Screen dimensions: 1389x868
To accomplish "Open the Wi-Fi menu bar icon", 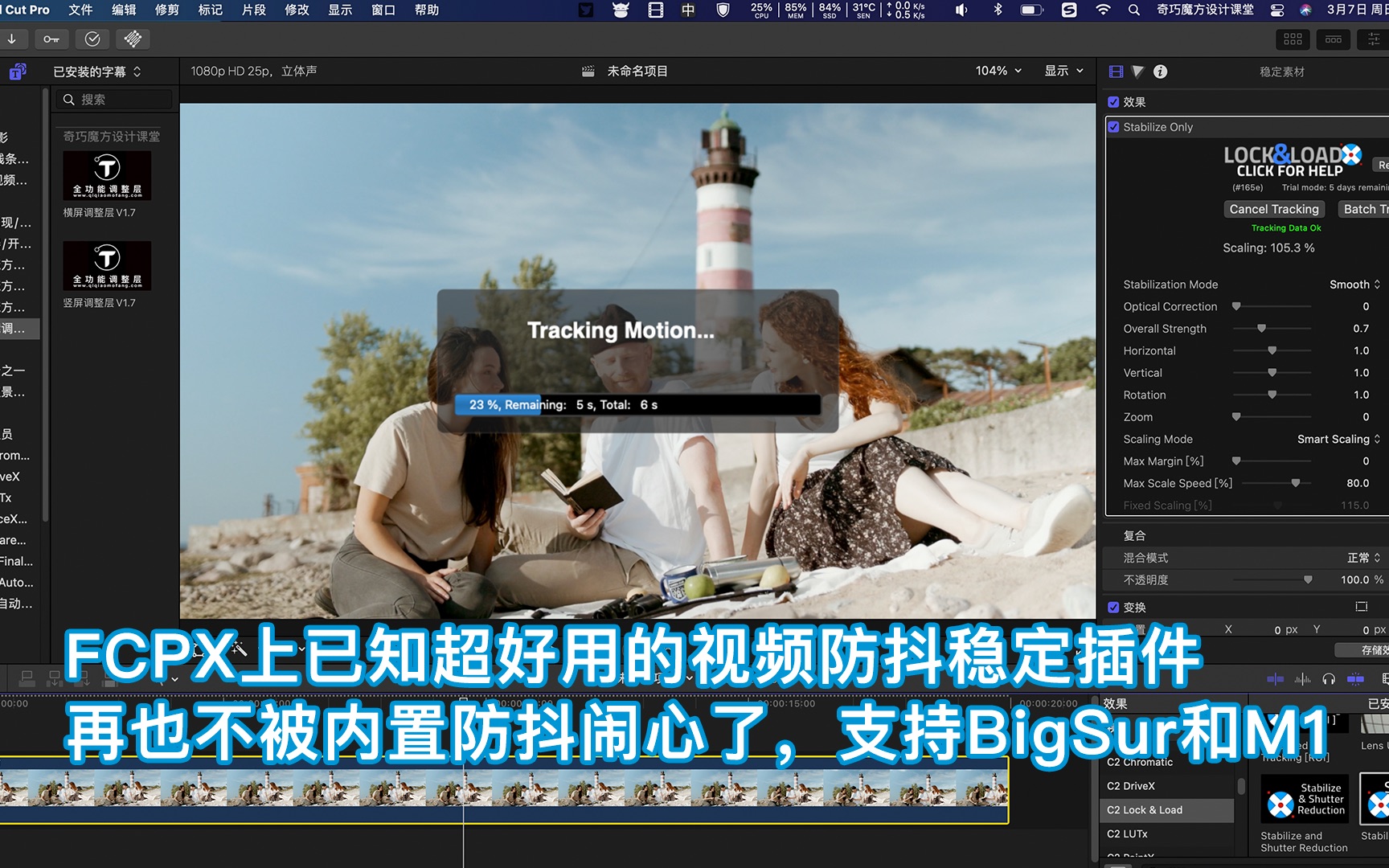I will [x=1103, y=10].
